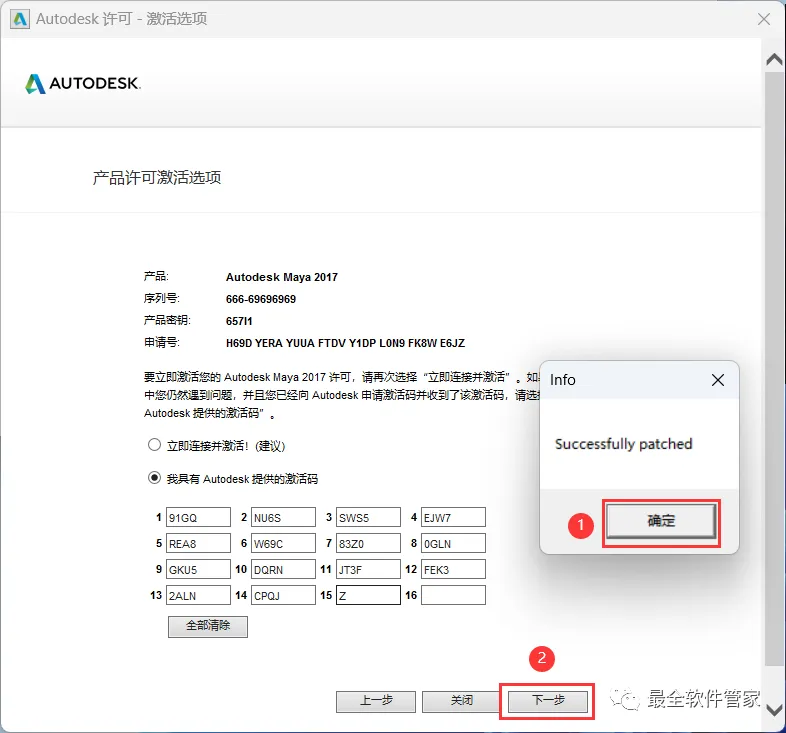Clear all codes with 全部清除
The width and height of the screenshot is (786, 733).
pos(208,626)
